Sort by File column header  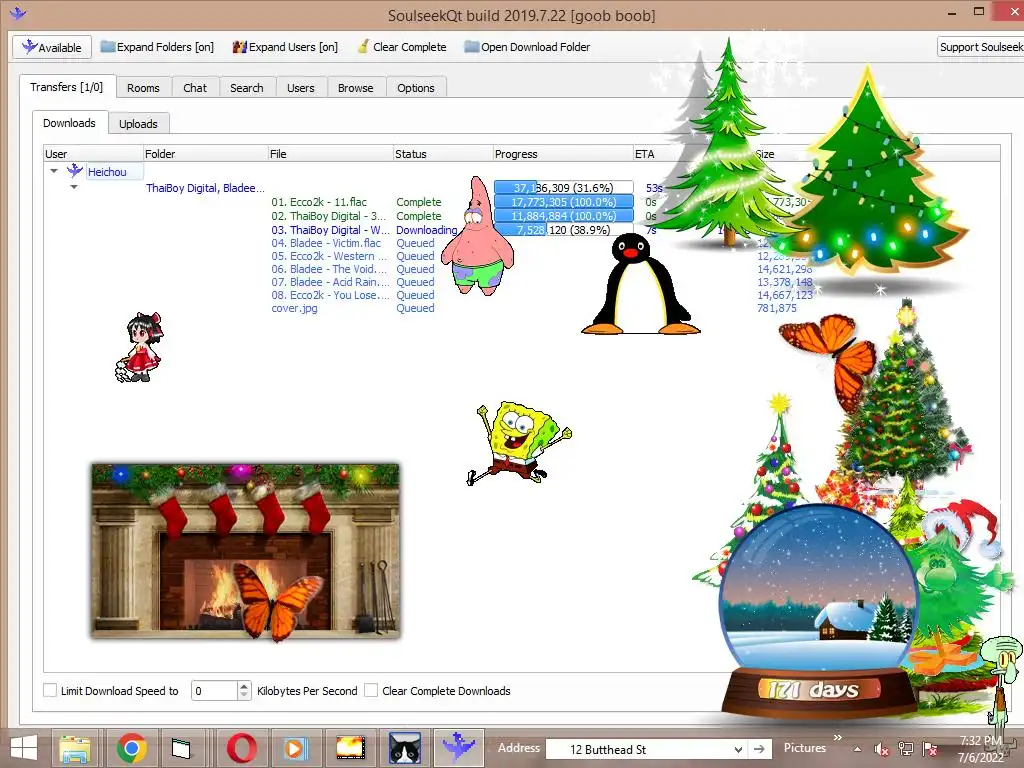330,153
